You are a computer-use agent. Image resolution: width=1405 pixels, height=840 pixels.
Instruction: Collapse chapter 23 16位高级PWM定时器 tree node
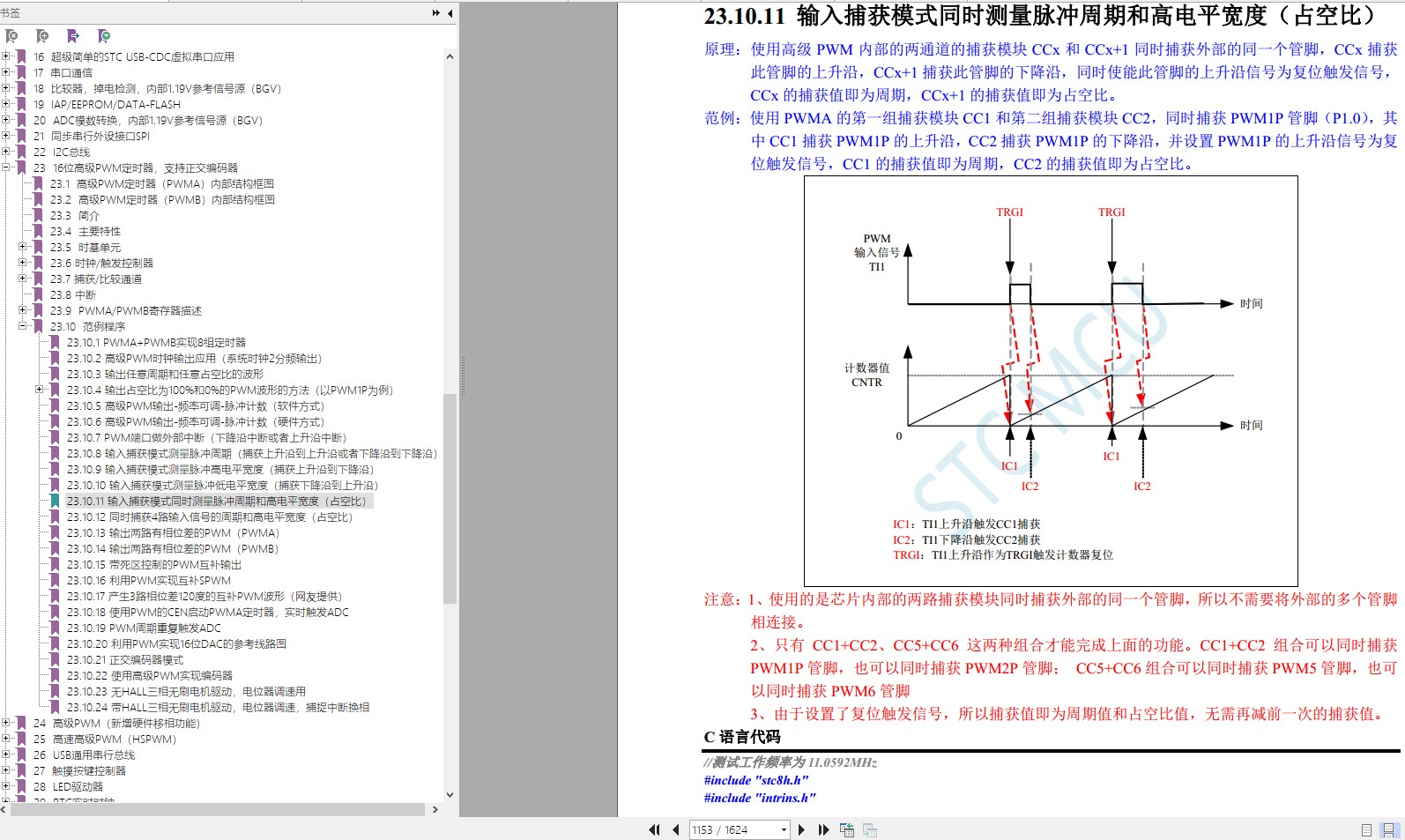click(x=6, y=167)
